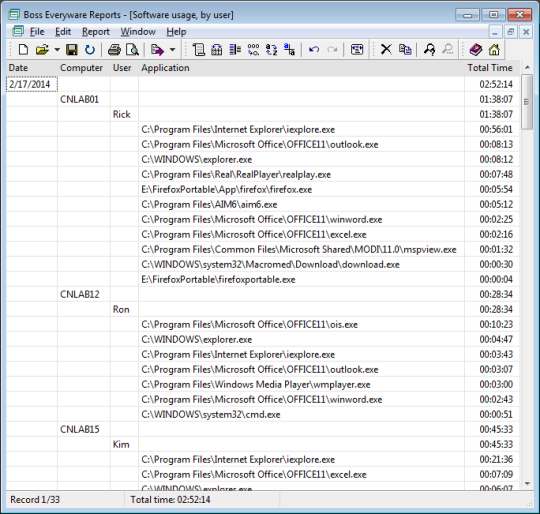Open print preview with the magnifier page icon

tap(132, 50)
